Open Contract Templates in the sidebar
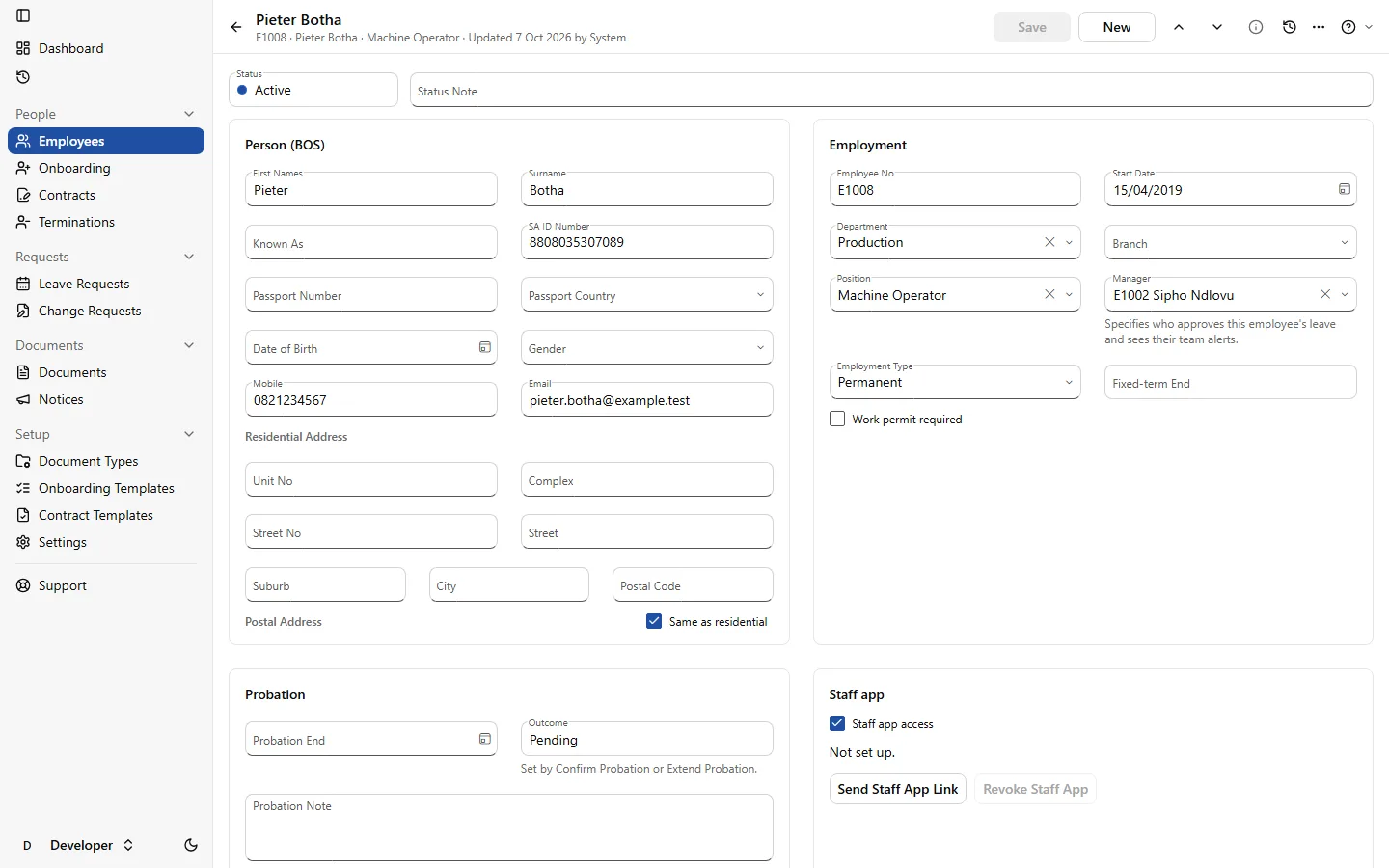This screenshot has width=1389, height=868. (106, 515)
